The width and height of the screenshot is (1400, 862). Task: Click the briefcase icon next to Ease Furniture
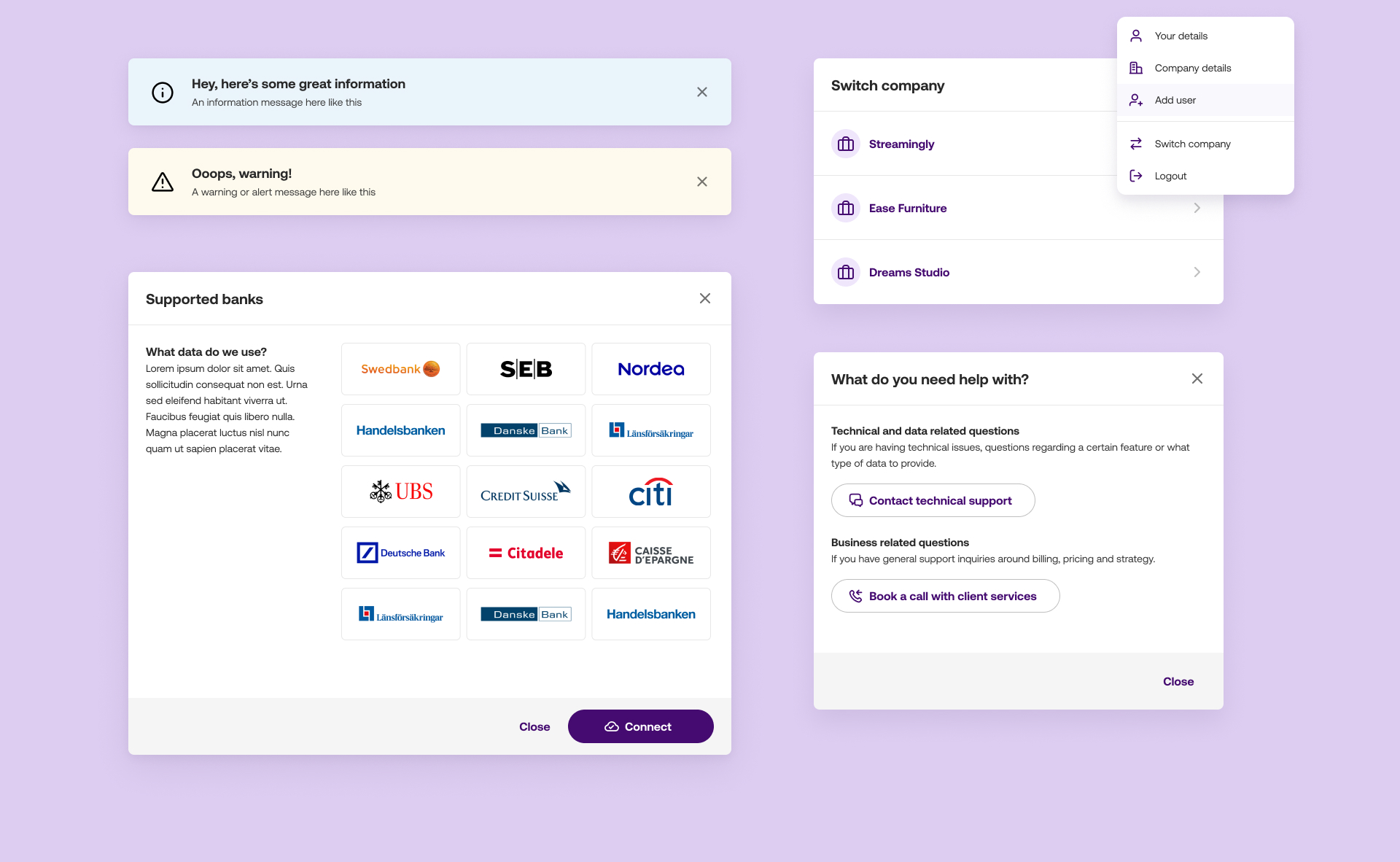846,208
